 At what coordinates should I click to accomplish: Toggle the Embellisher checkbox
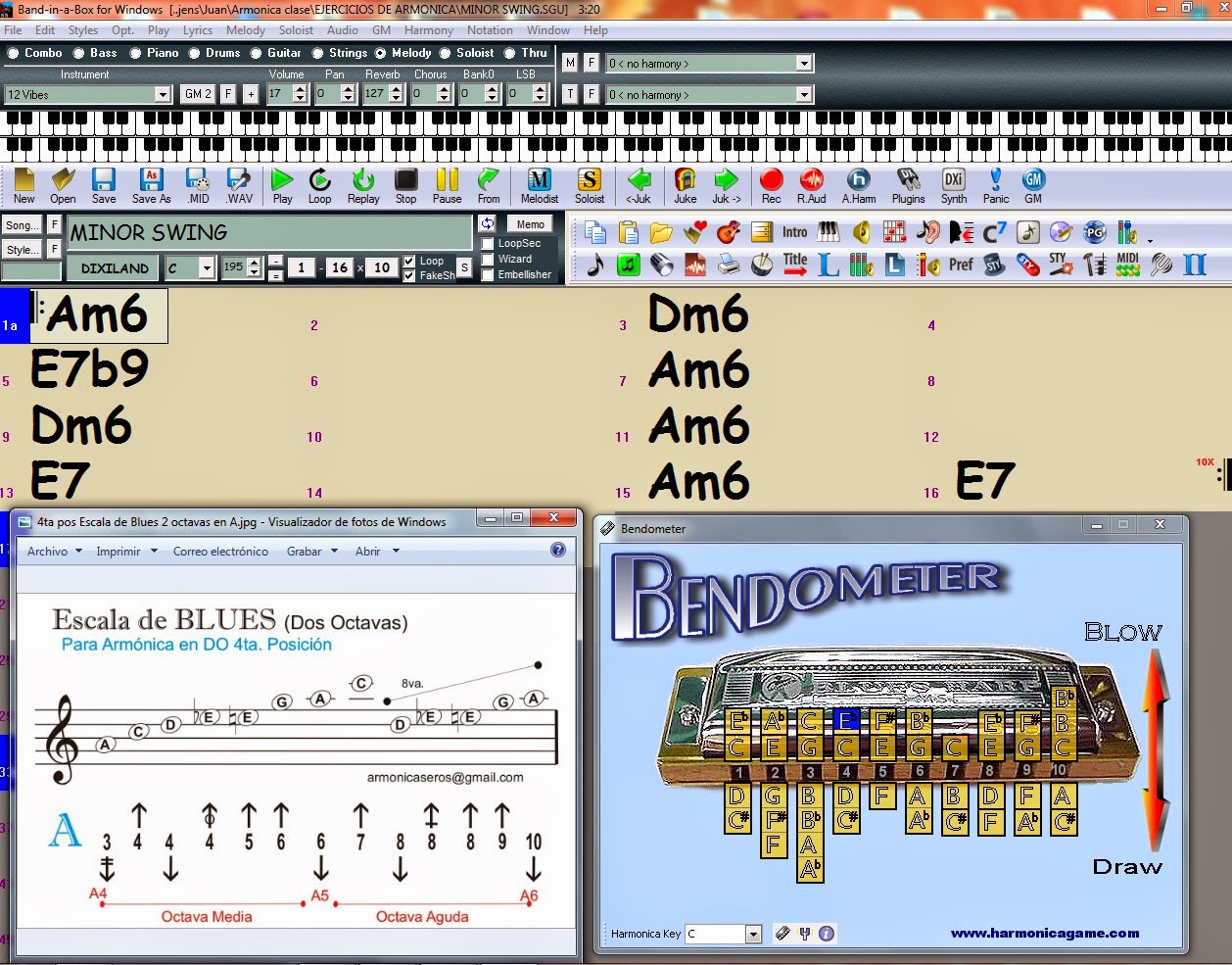[488, 275]
